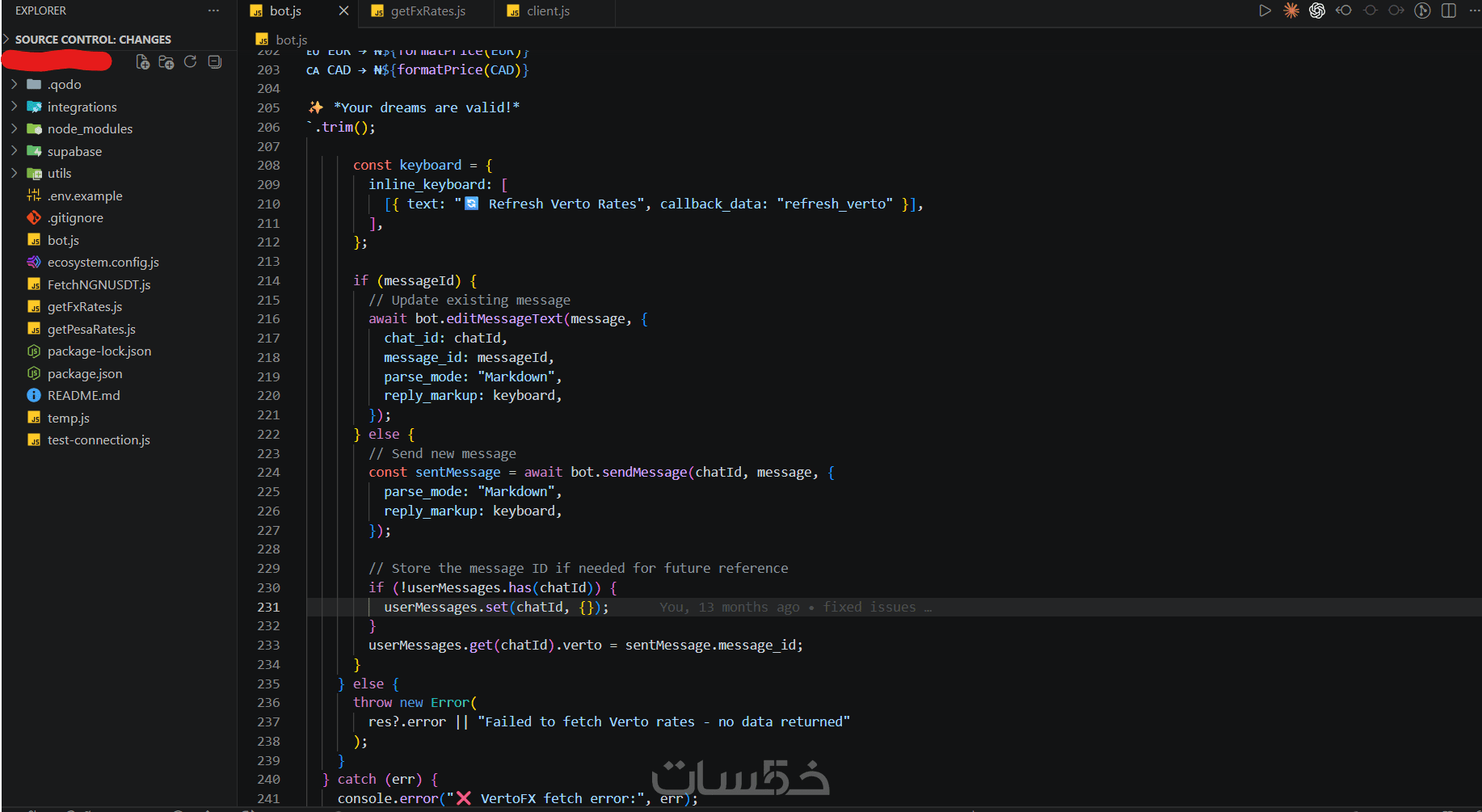
Task: Open Explorer panel More Actions ellipsis
Action: (213, 11)
